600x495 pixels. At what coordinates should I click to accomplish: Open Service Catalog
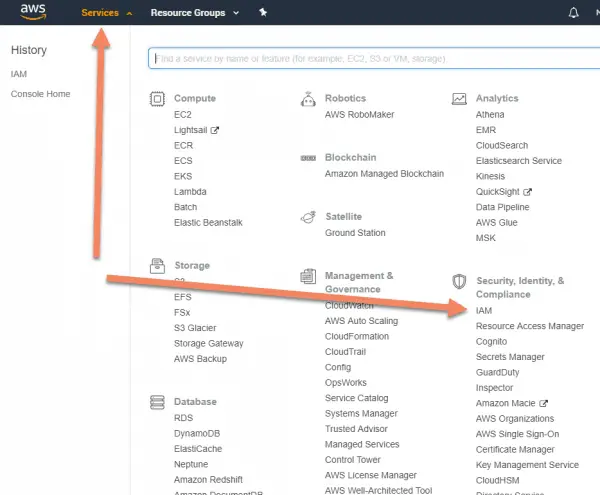click(356, 398)
